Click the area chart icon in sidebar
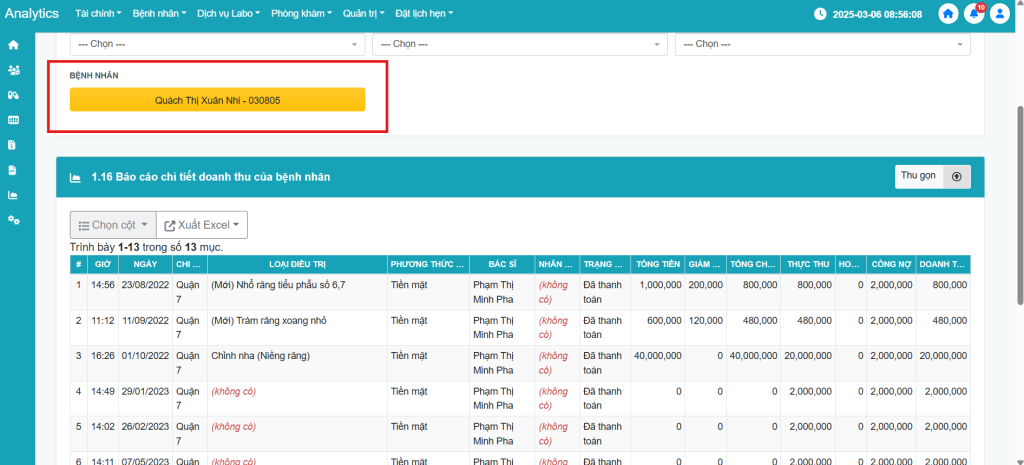 (x=13, y=195)
